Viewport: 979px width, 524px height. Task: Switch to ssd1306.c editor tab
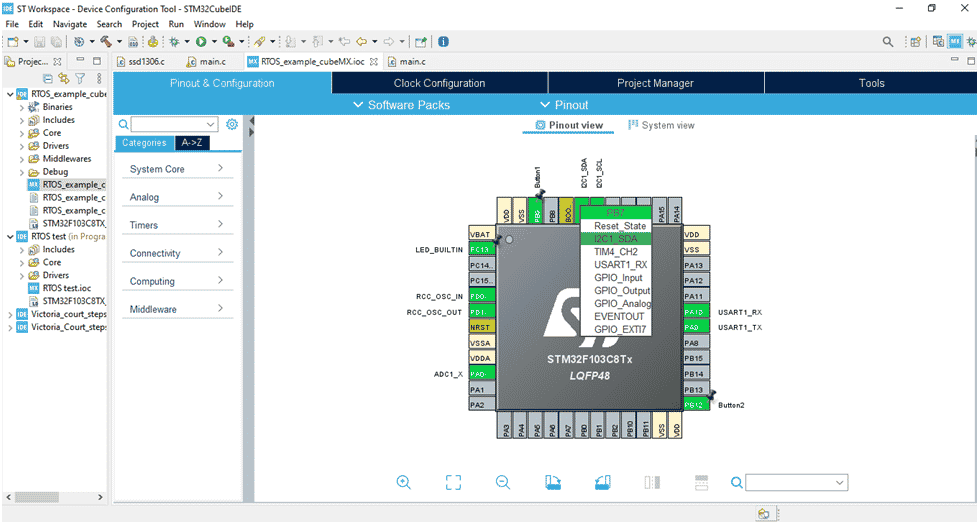142,61
